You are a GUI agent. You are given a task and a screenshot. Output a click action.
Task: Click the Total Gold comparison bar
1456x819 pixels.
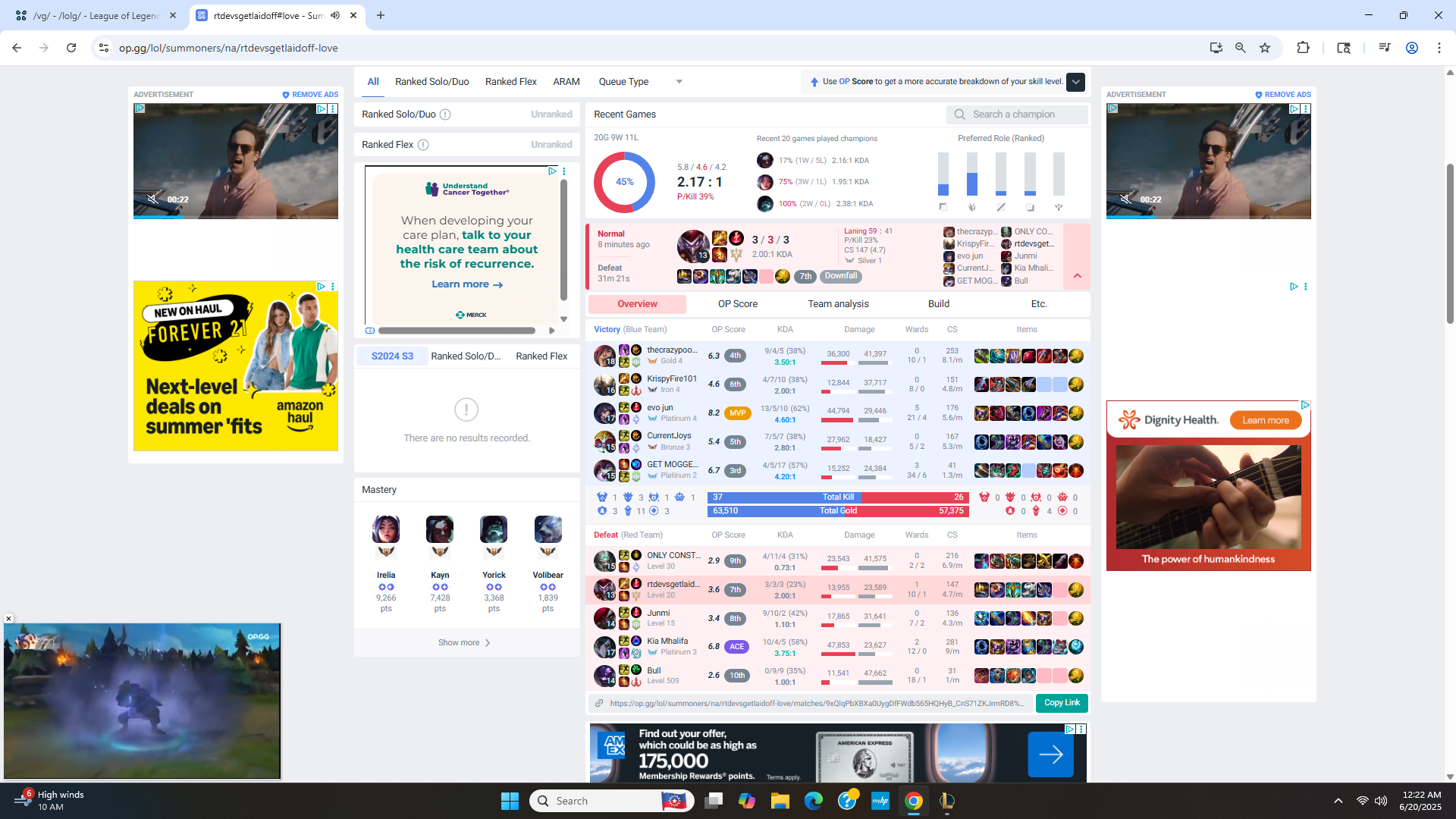pos(838,511)
